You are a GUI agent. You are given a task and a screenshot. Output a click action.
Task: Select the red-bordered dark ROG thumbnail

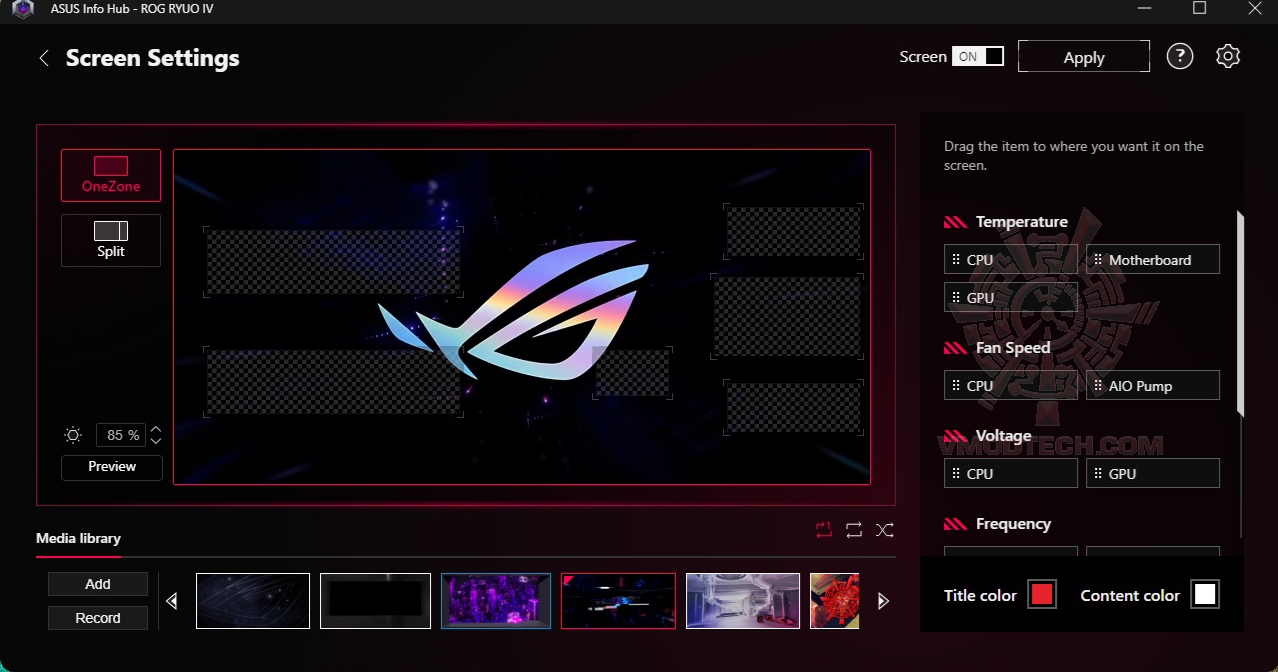pyautogui.click(x=618, y=601)
